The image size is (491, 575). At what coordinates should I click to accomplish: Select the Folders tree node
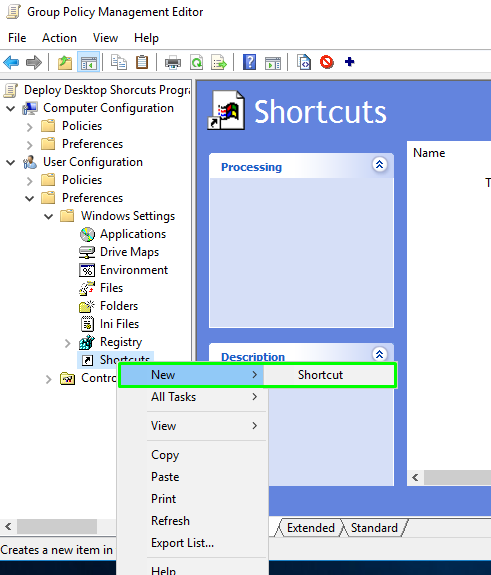pos(119,306)
